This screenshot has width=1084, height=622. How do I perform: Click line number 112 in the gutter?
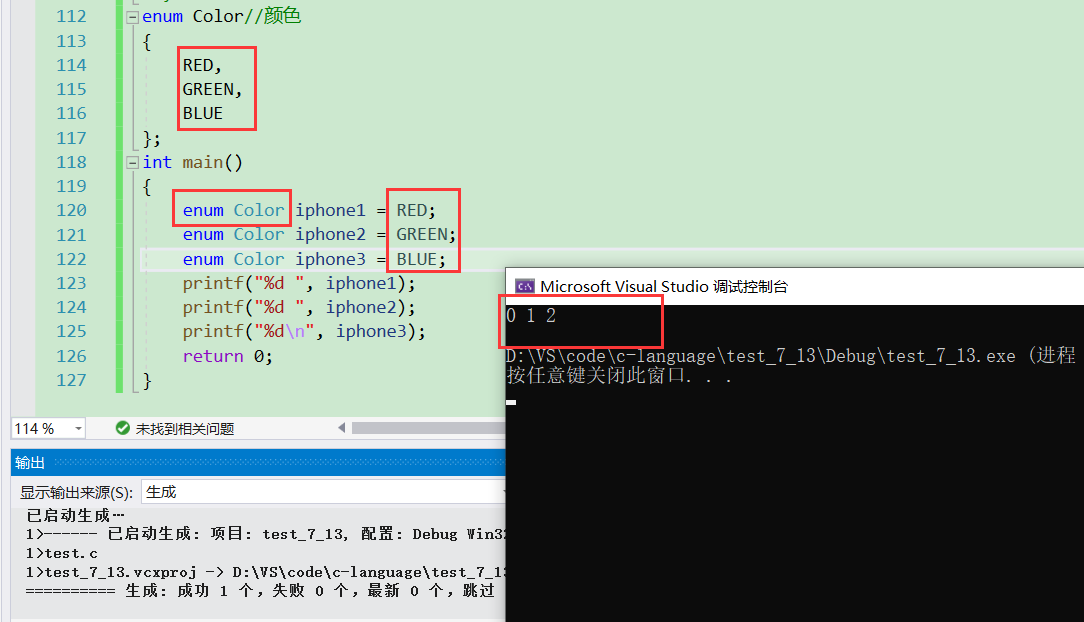click(71, 17)
